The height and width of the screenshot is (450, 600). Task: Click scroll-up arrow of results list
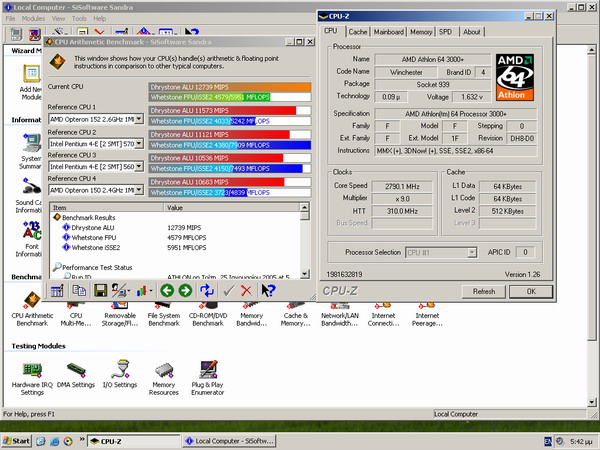point(305,208)
